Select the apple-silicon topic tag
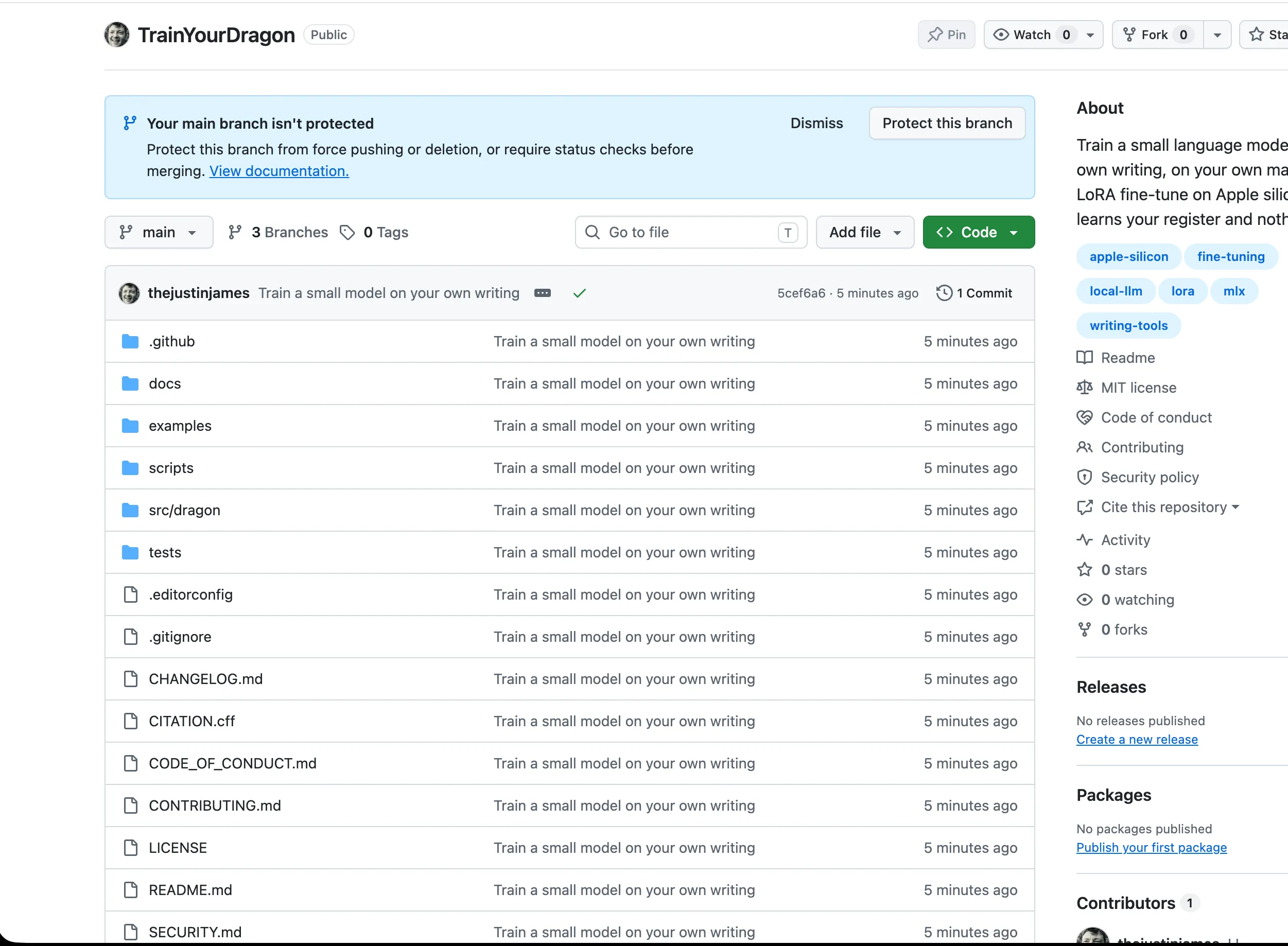 (1129, 256)
